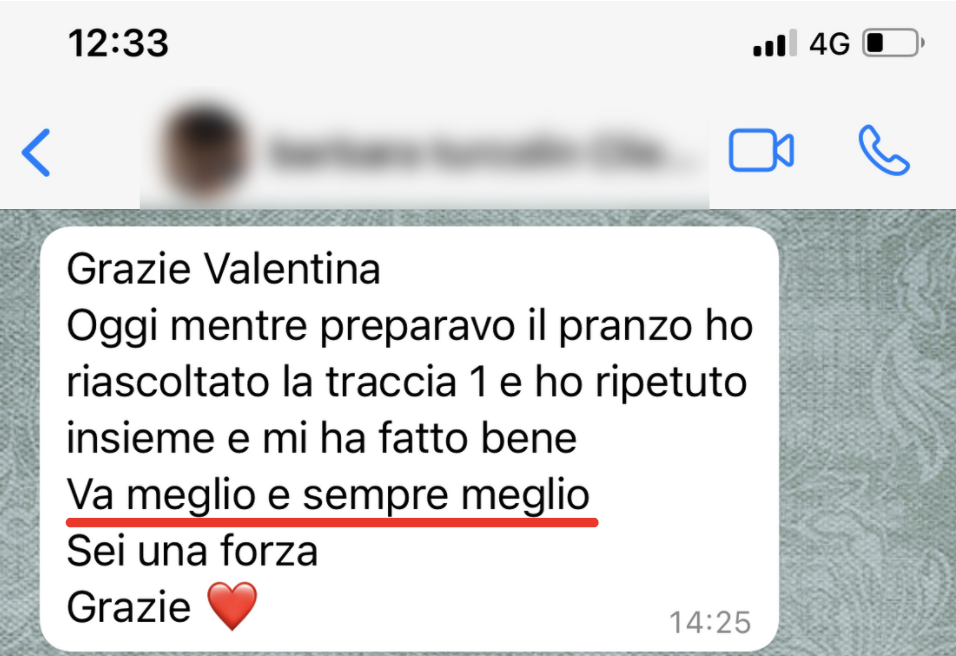Click the underlined "Va meglio e sempre meglio"

(x=328, y=494)
